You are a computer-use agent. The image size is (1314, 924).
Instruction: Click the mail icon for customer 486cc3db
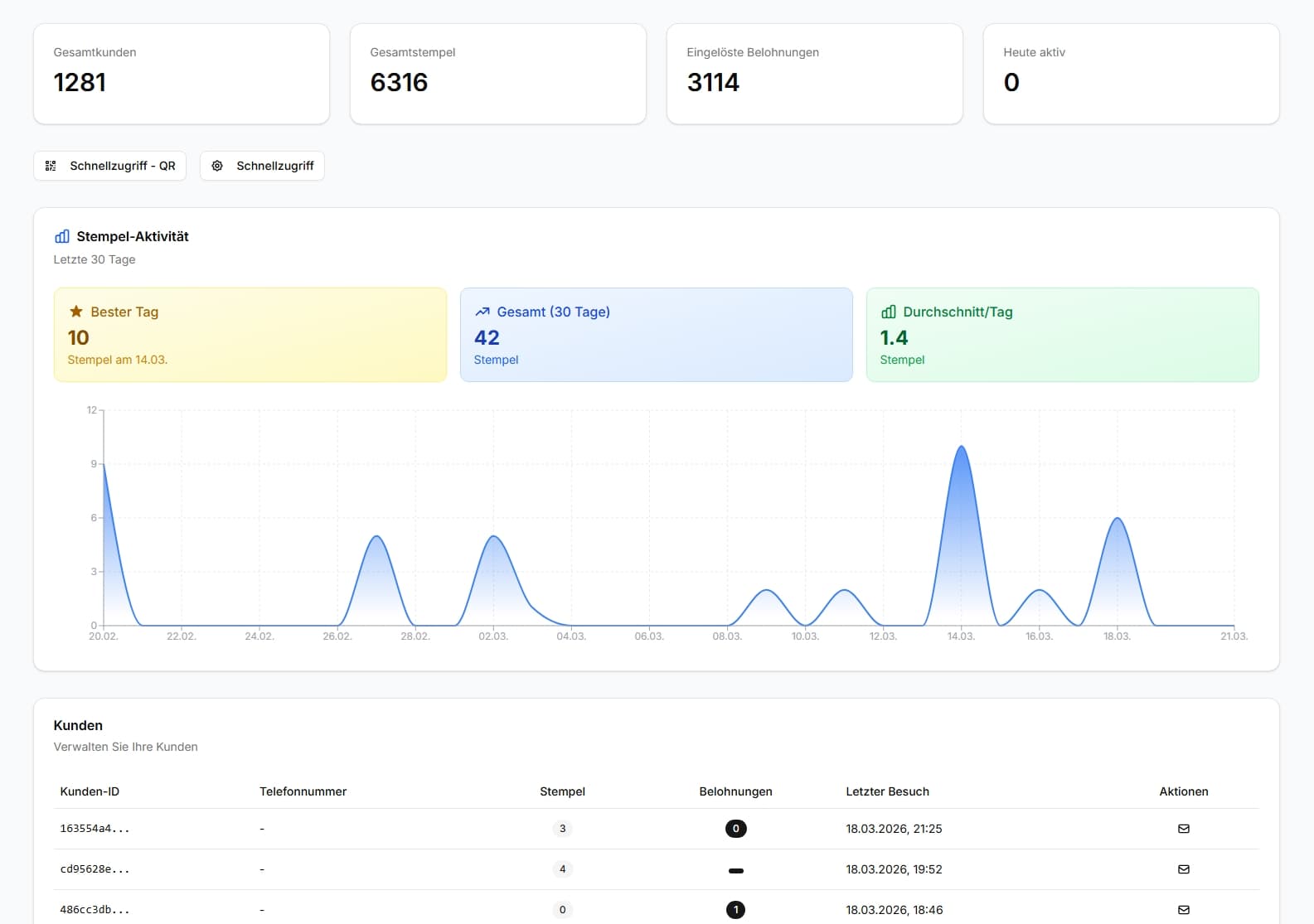[1184, 910]
